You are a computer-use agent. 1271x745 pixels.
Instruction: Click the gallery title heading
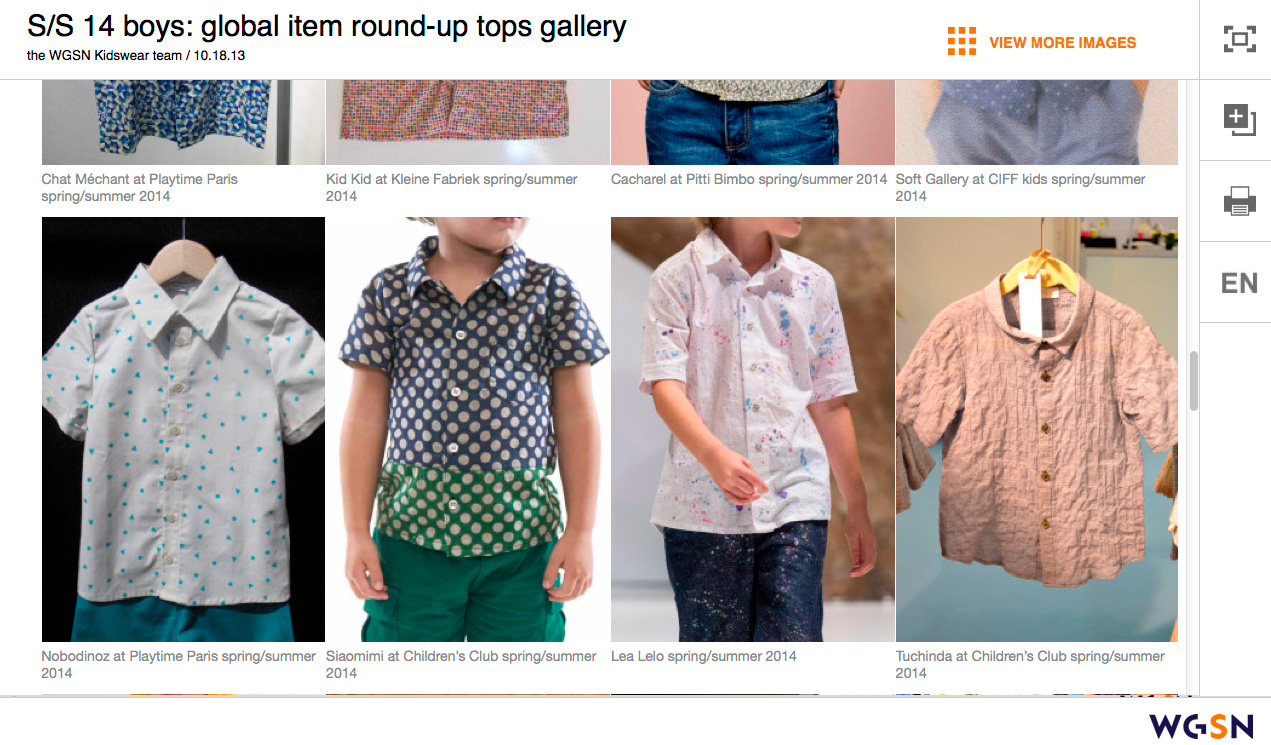[x=327, y=25]
